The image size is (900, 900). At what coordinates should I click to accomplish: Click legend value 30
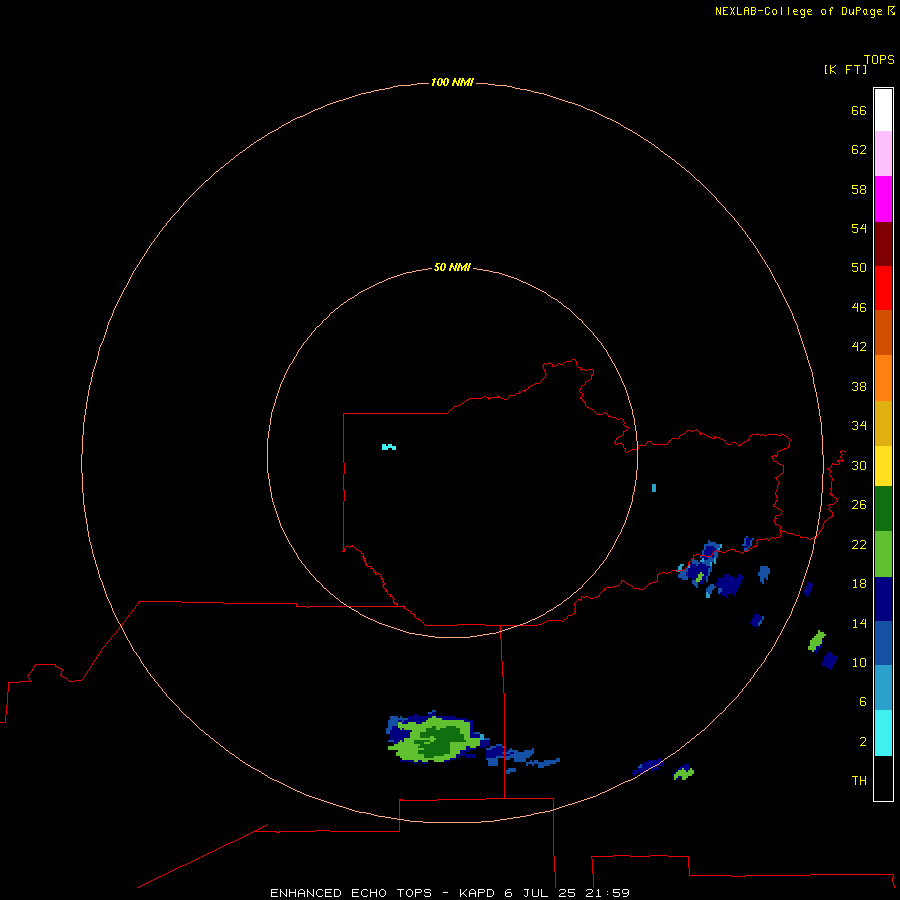[x=859, y=465]
